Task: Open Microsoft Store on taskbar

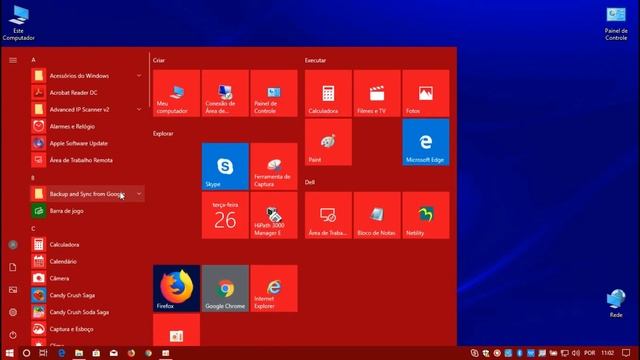Action: [x=96, y=353]
